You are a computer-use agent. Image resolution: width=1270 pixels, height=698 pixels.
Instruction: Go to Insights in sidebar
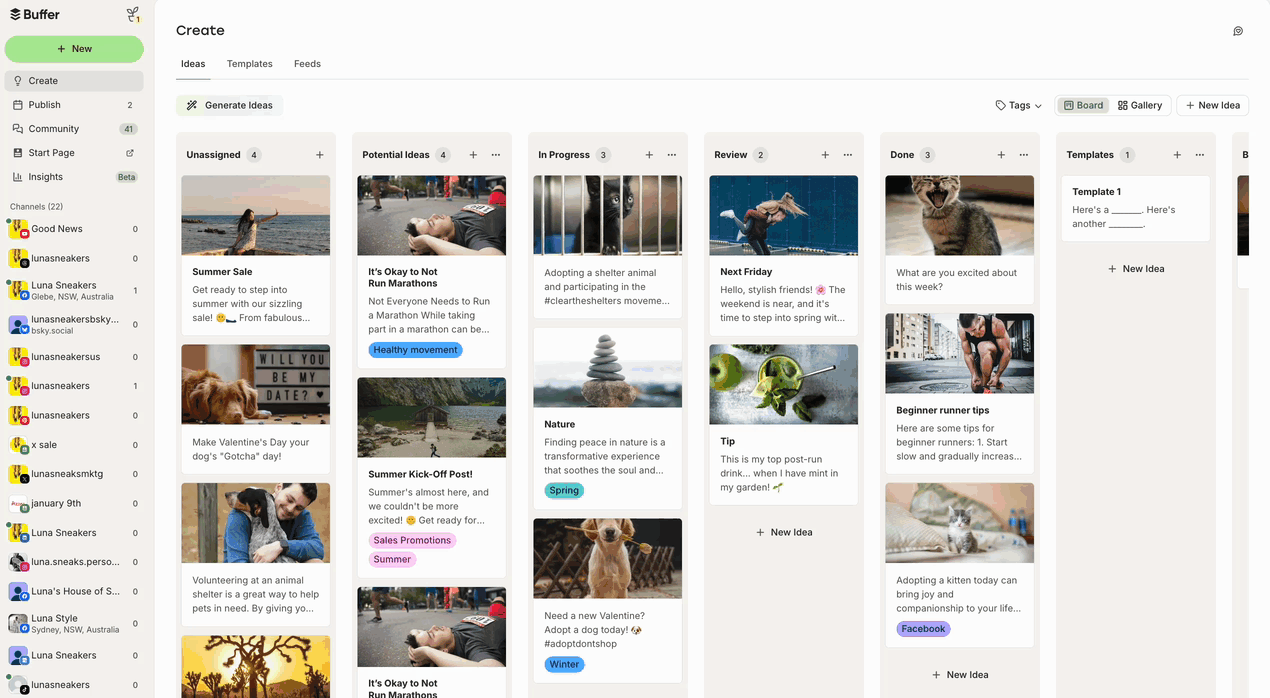74,177
